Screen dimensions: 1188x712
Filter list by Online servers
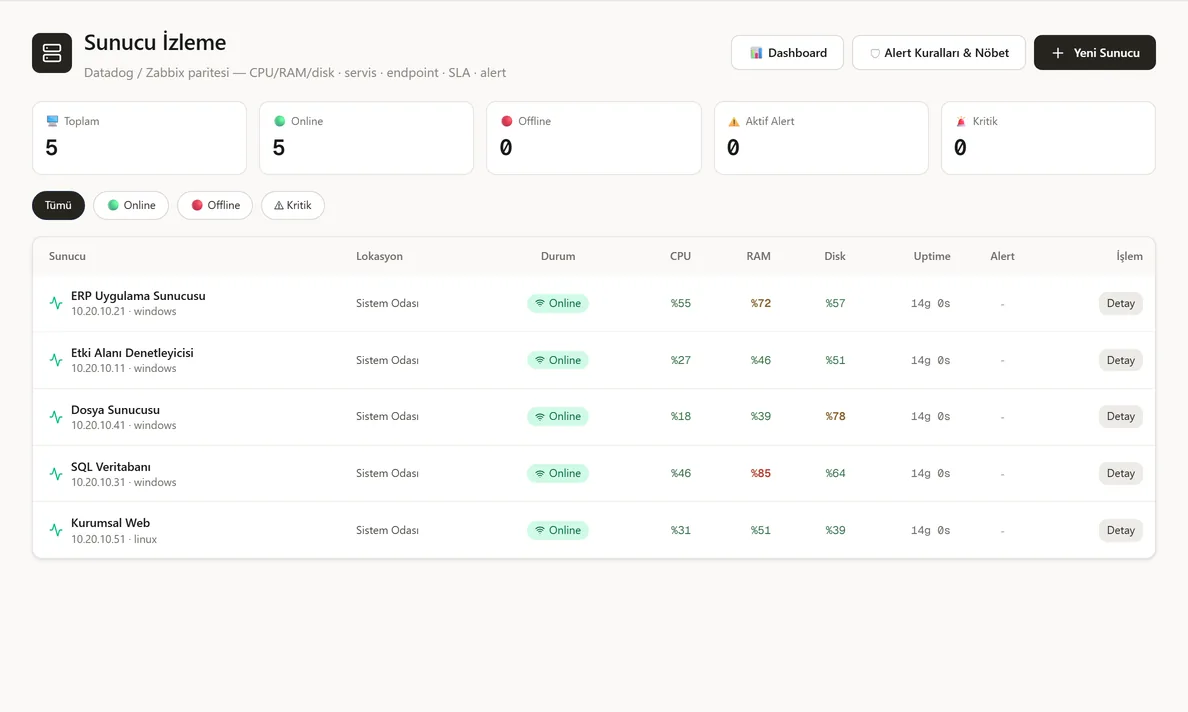[131, 205]
